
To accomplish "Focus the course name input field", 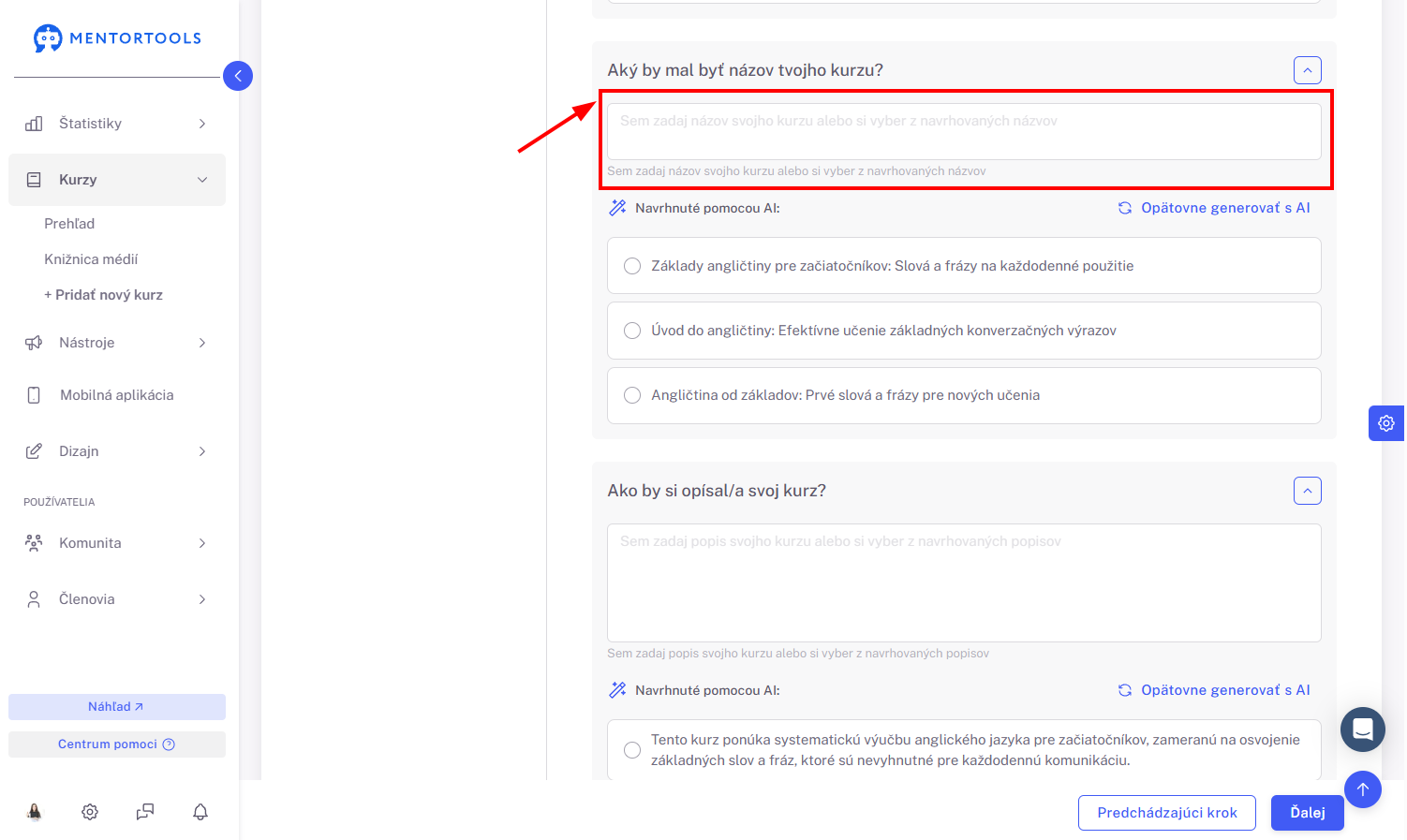I will pos(964,131).
